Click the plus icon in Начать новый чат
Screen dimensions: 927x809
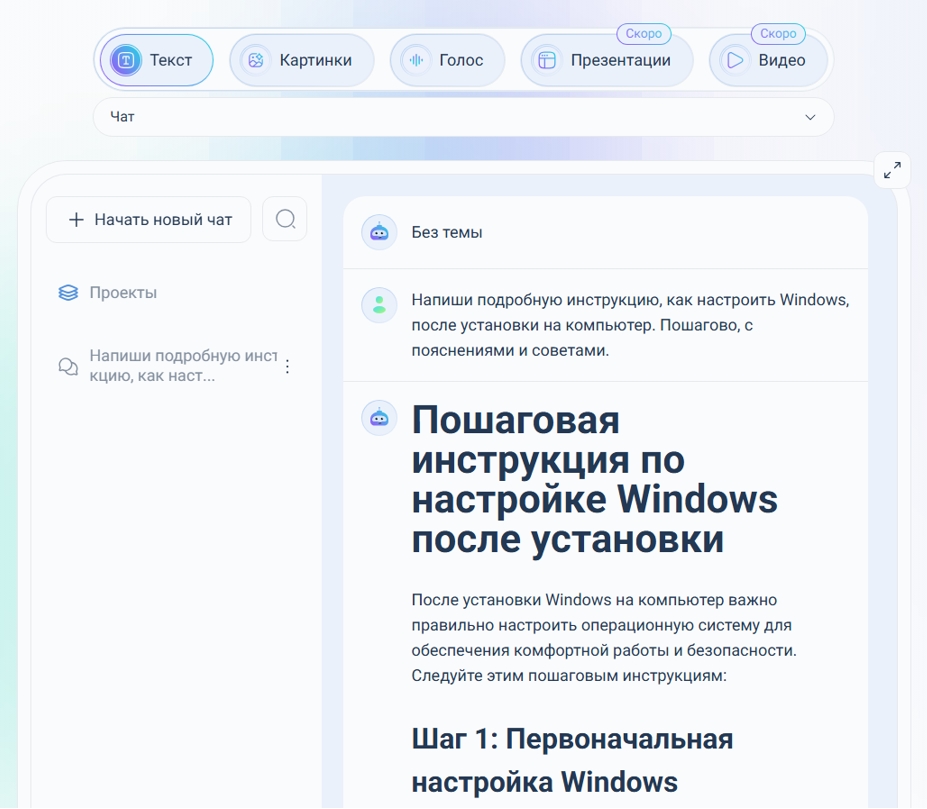pyautogui.click(x=76, y=220)
